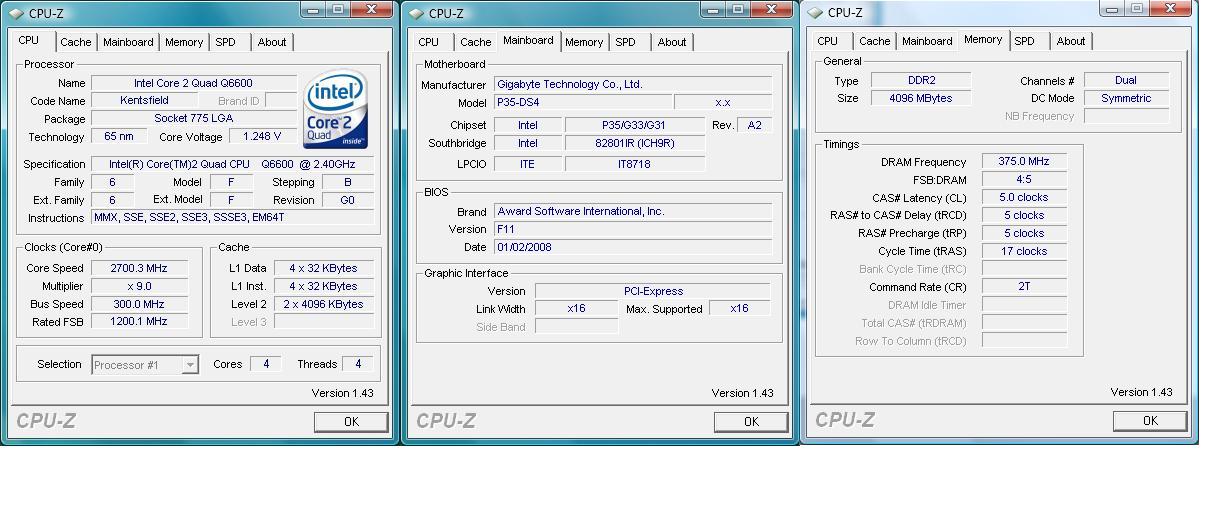Image resolution: width=1223 pixels, height=525 pixels.
Task: Click OK in the right Memory window
Action: tap(1150, 421)
